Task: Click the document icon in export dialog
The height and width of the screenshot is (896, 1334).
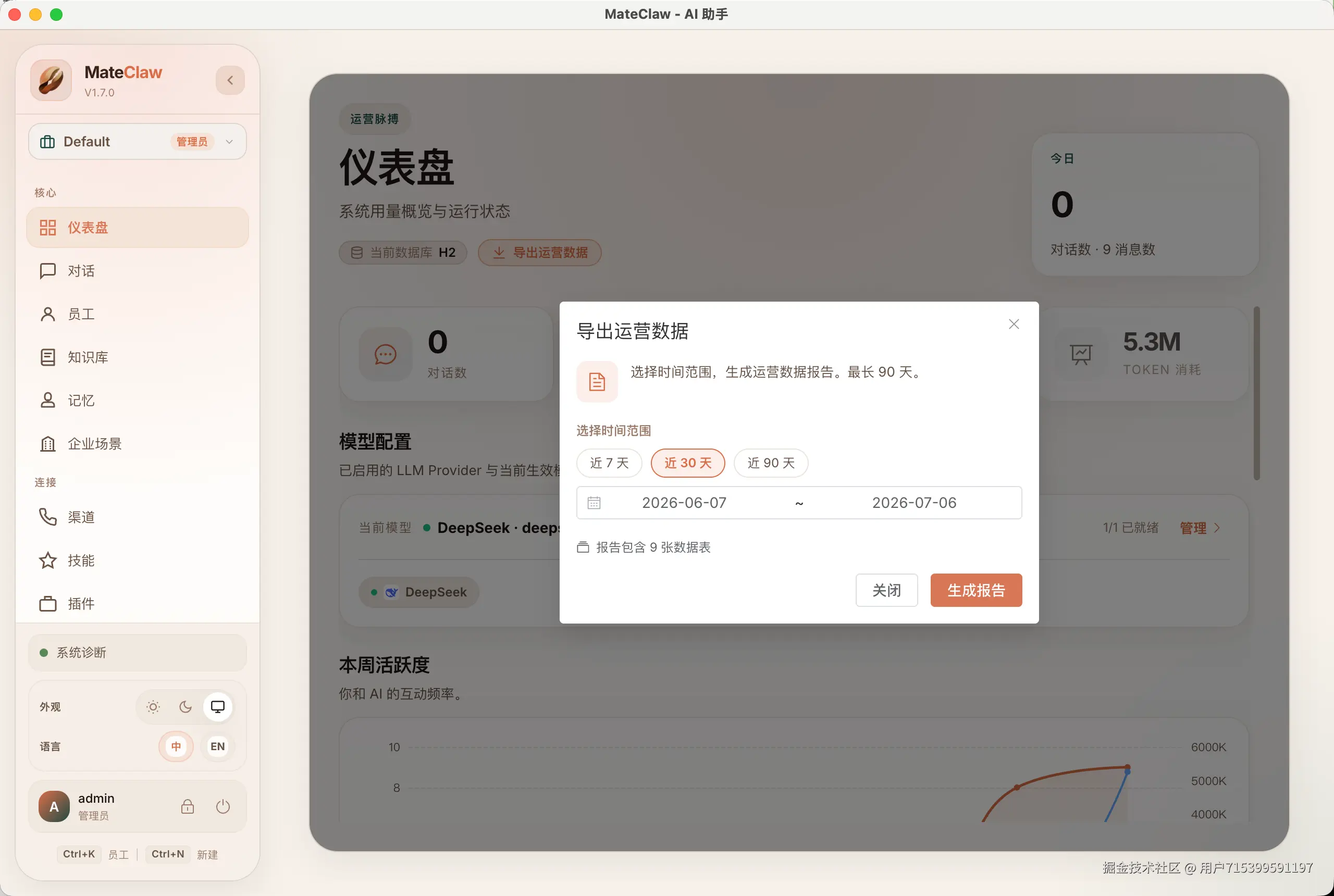Action: 597,382
